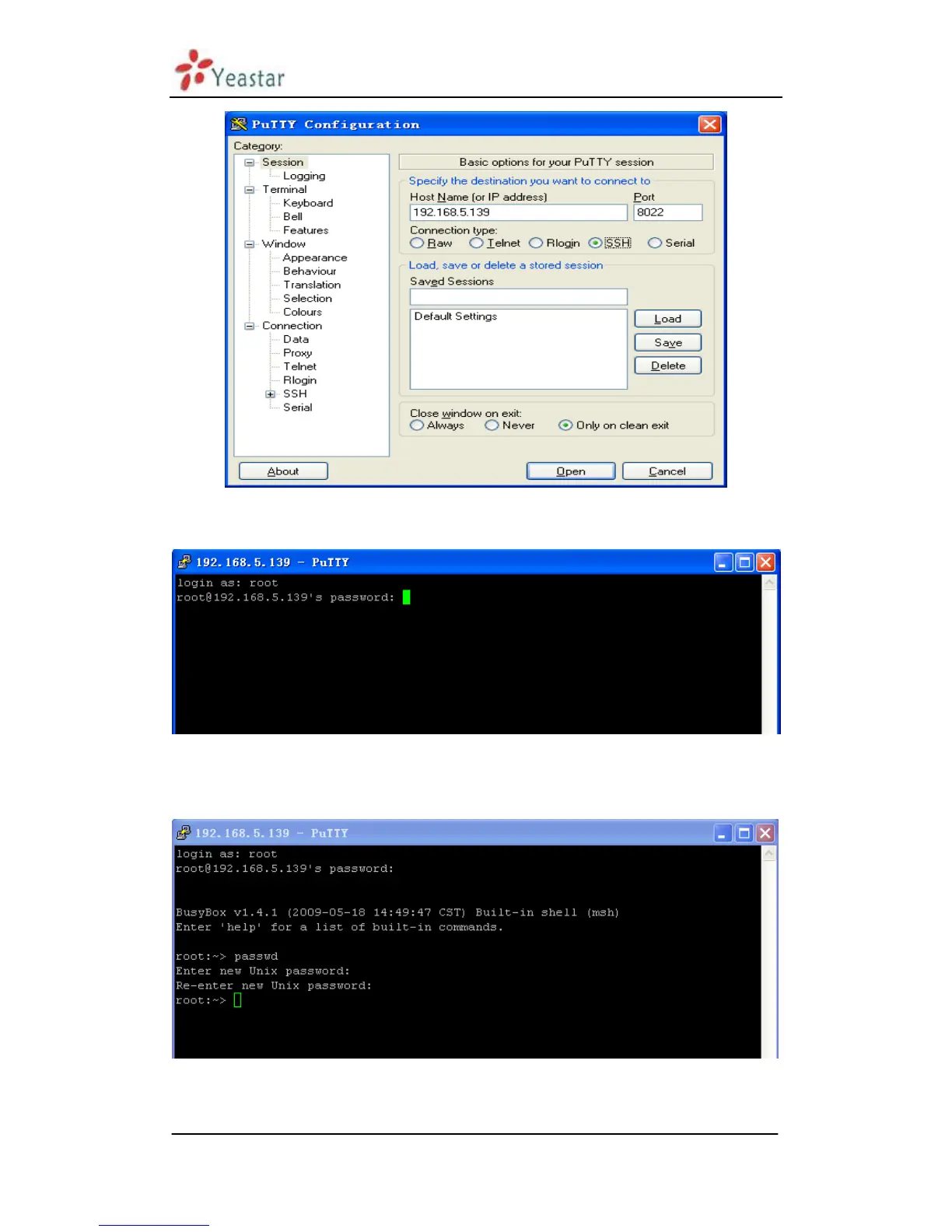The height and width of the screenshot is (1232, 952).
Task: Open Behaviour settings category
Action: [x=310, y=271]
